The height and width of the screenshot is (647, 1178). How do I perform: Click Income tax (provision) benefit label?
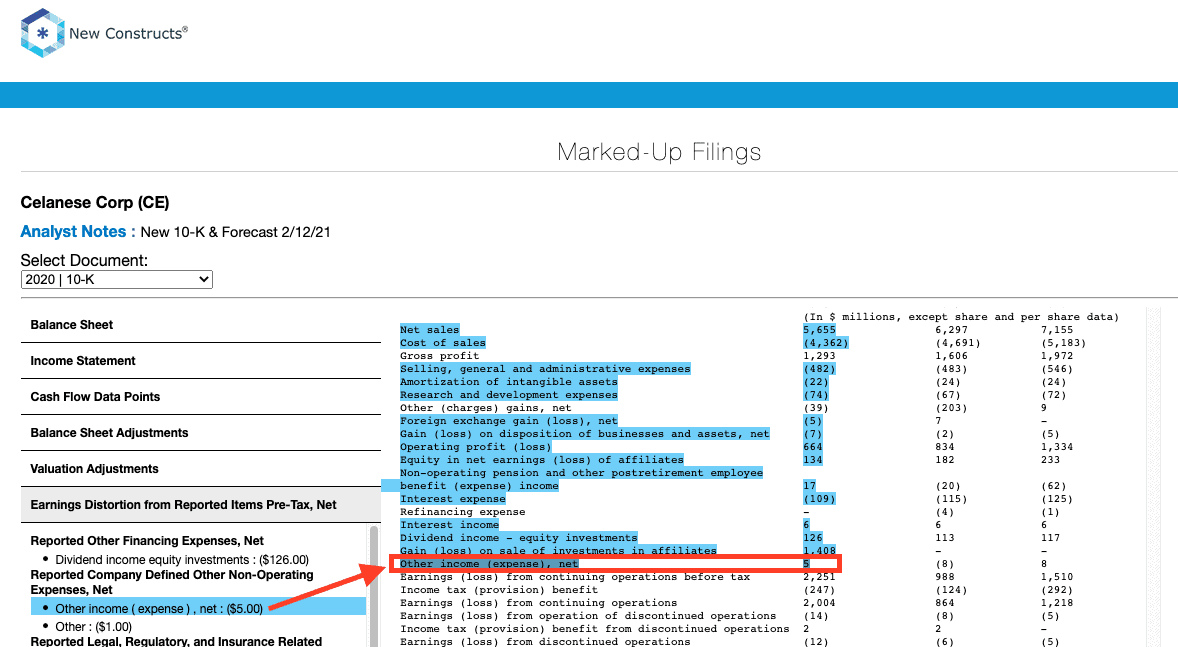499,591
